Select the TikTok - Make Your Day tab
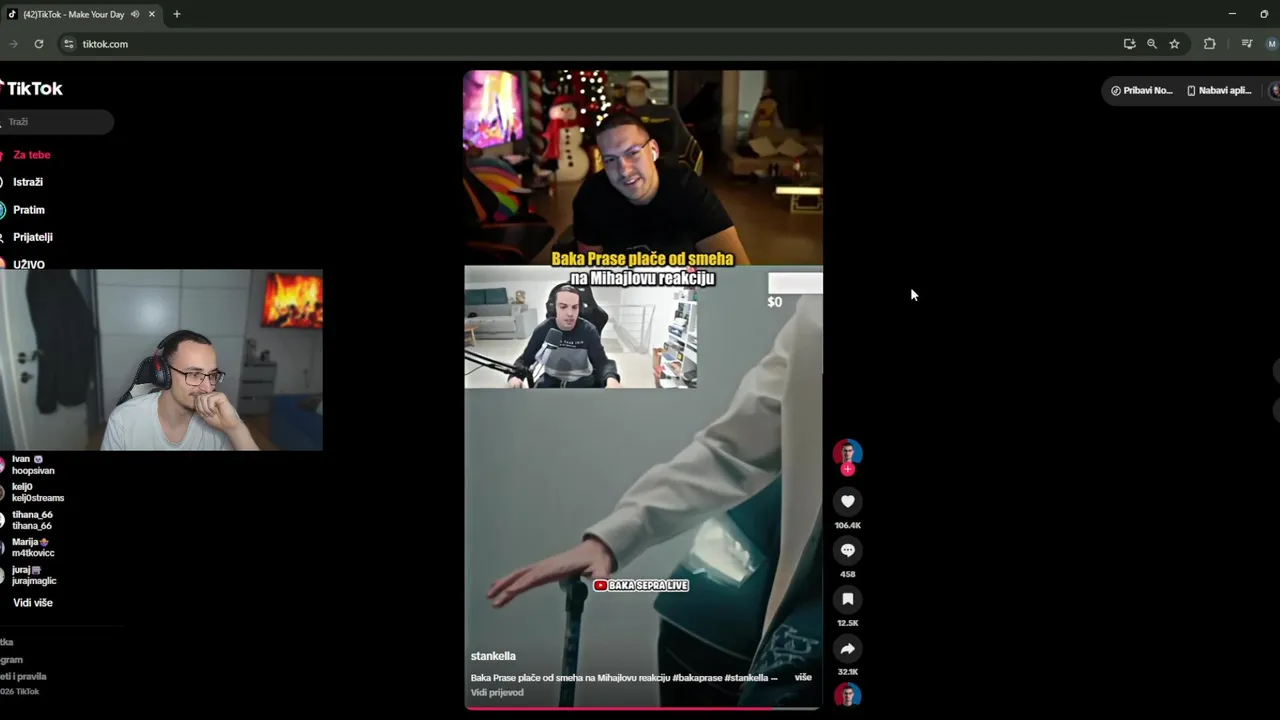 point(80,14)
